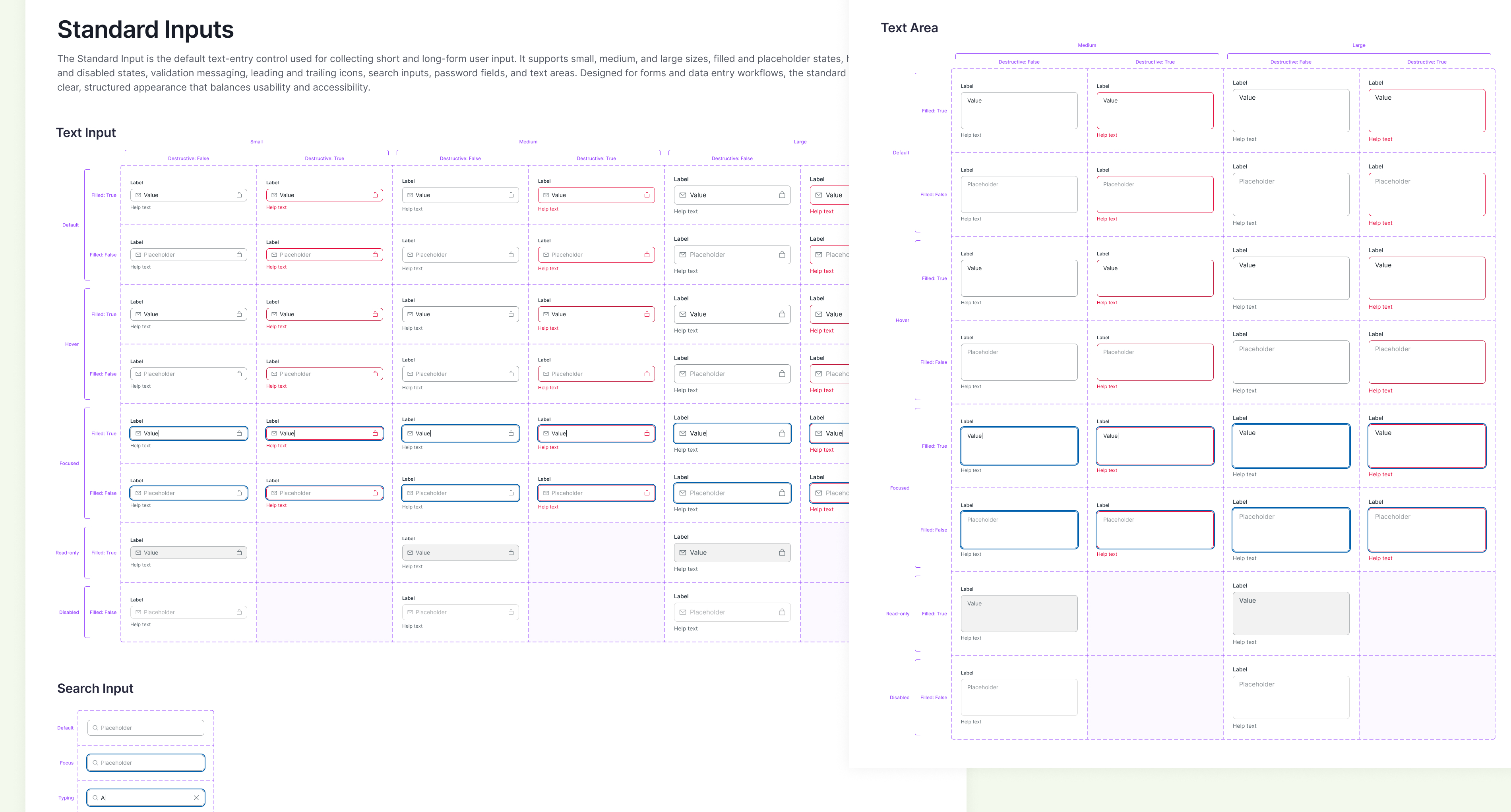Click Large destructive Hover placeholder text area

pyautogui.click(x=1427, y=362)
